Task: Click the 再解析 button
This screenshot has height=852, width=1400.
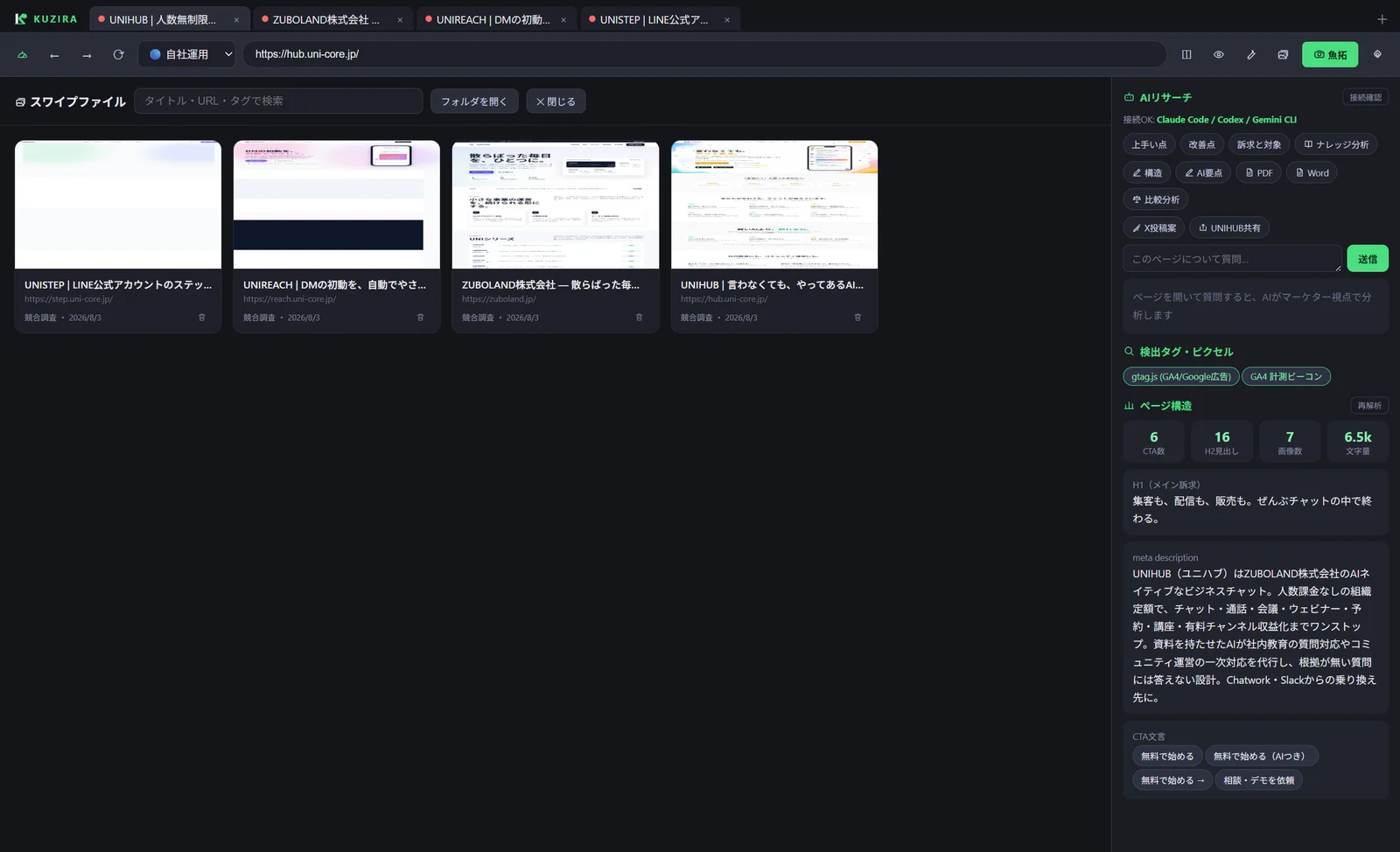Action: tap(1369, 405)
